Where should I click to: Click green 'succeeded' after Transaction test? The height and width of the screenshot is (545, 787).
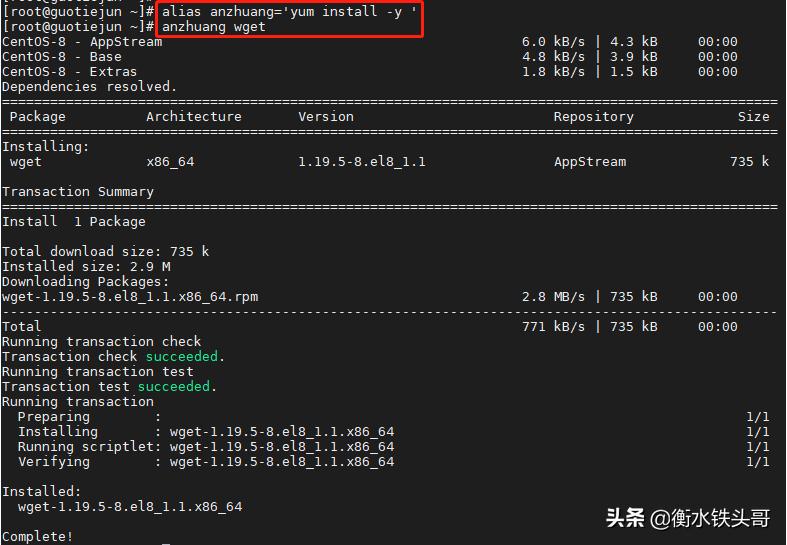[174, 387]
